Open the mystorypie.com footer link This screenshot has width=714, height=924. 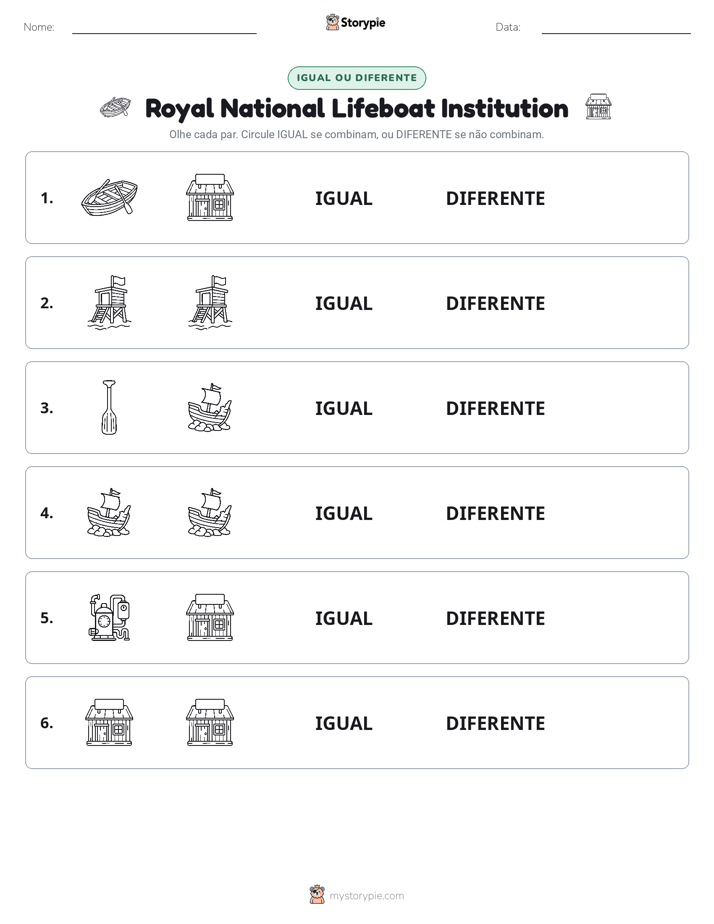click(x=357, y=895)
